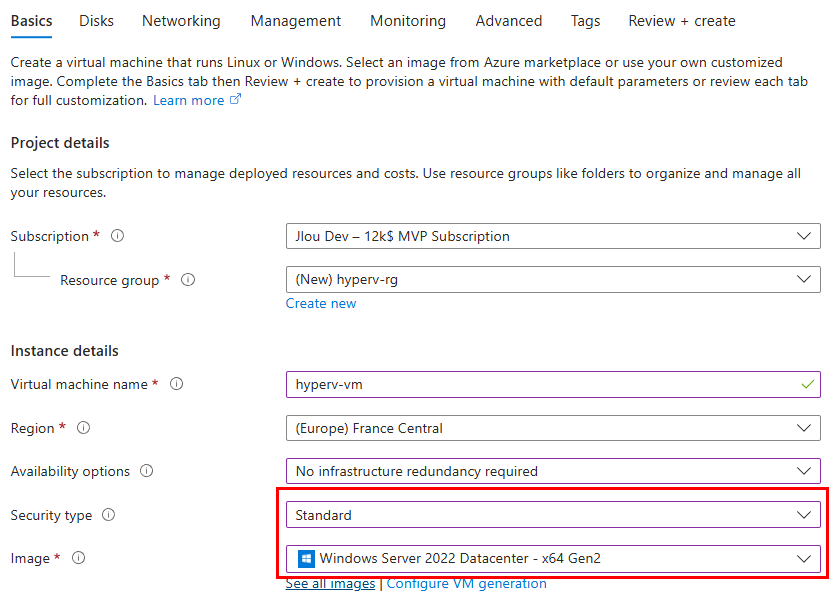837x597 pixels.
Task: Show info tooltip for Virtual machine name
Action: 177,384
